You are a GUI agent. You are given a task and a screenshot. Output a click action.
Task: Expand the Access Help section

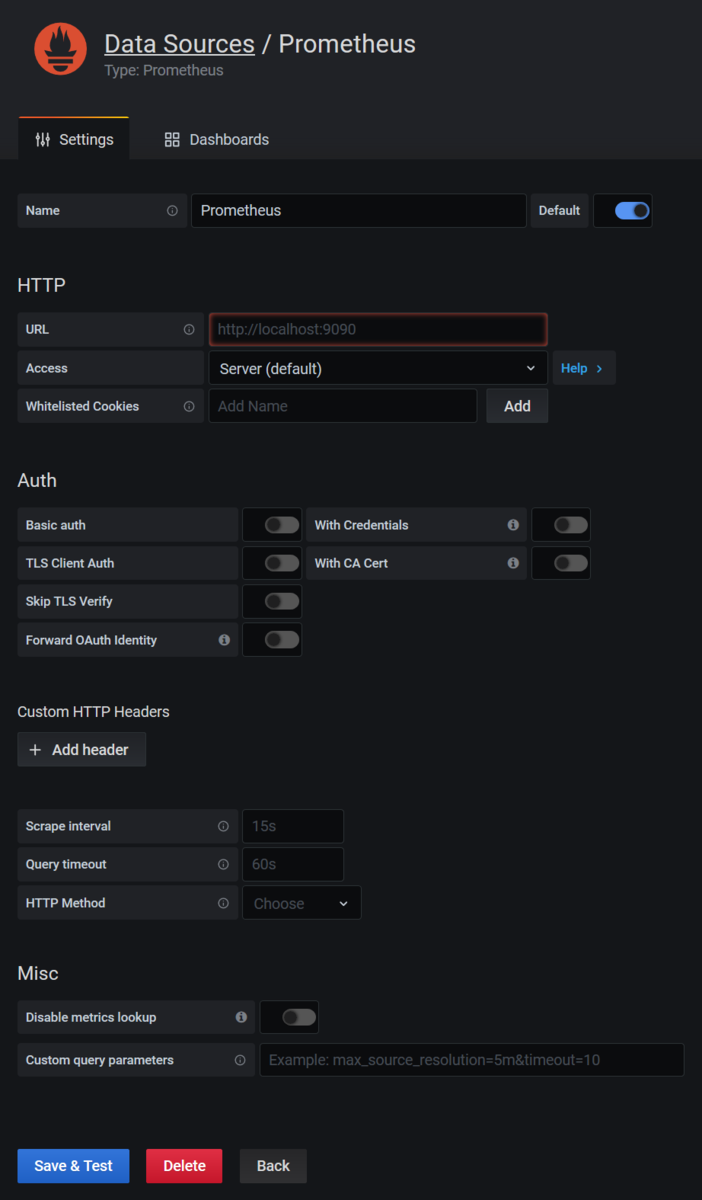tap(583, 368)
